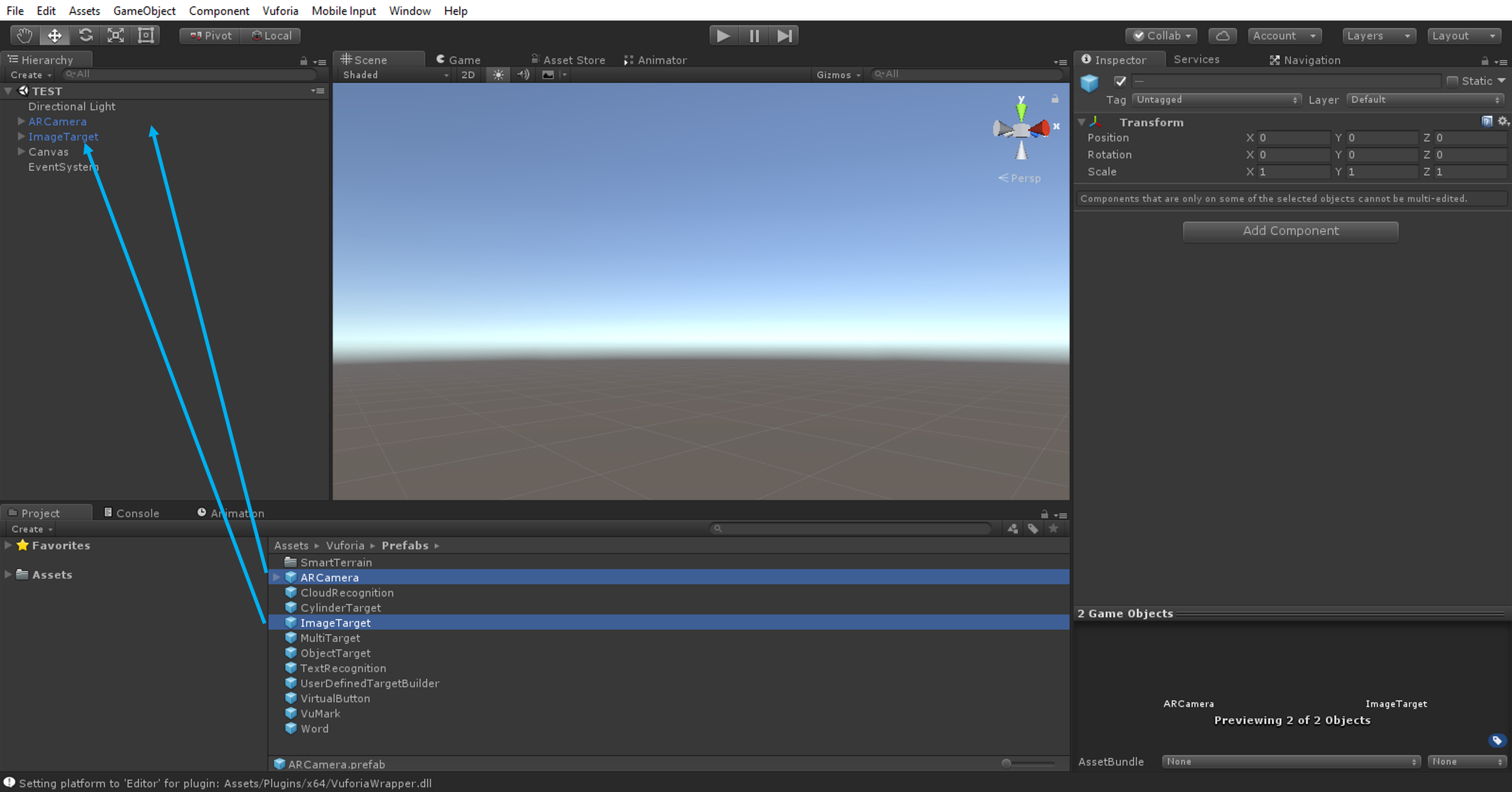The image size is (1512, 792).
Task: Open the Gizmos dropdown
Action: [x=838, y=75]
